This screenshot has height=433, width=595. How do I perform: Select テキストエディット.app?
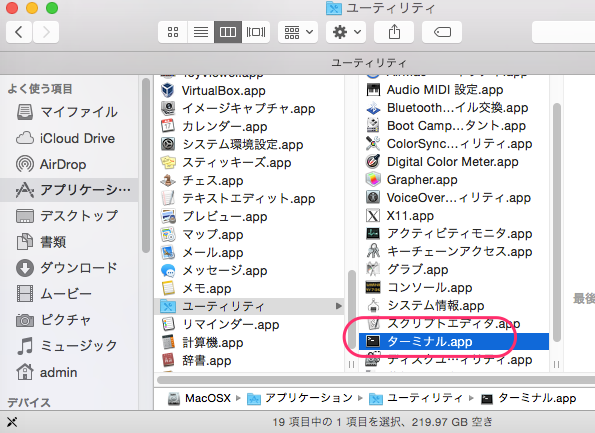[250, 198]
